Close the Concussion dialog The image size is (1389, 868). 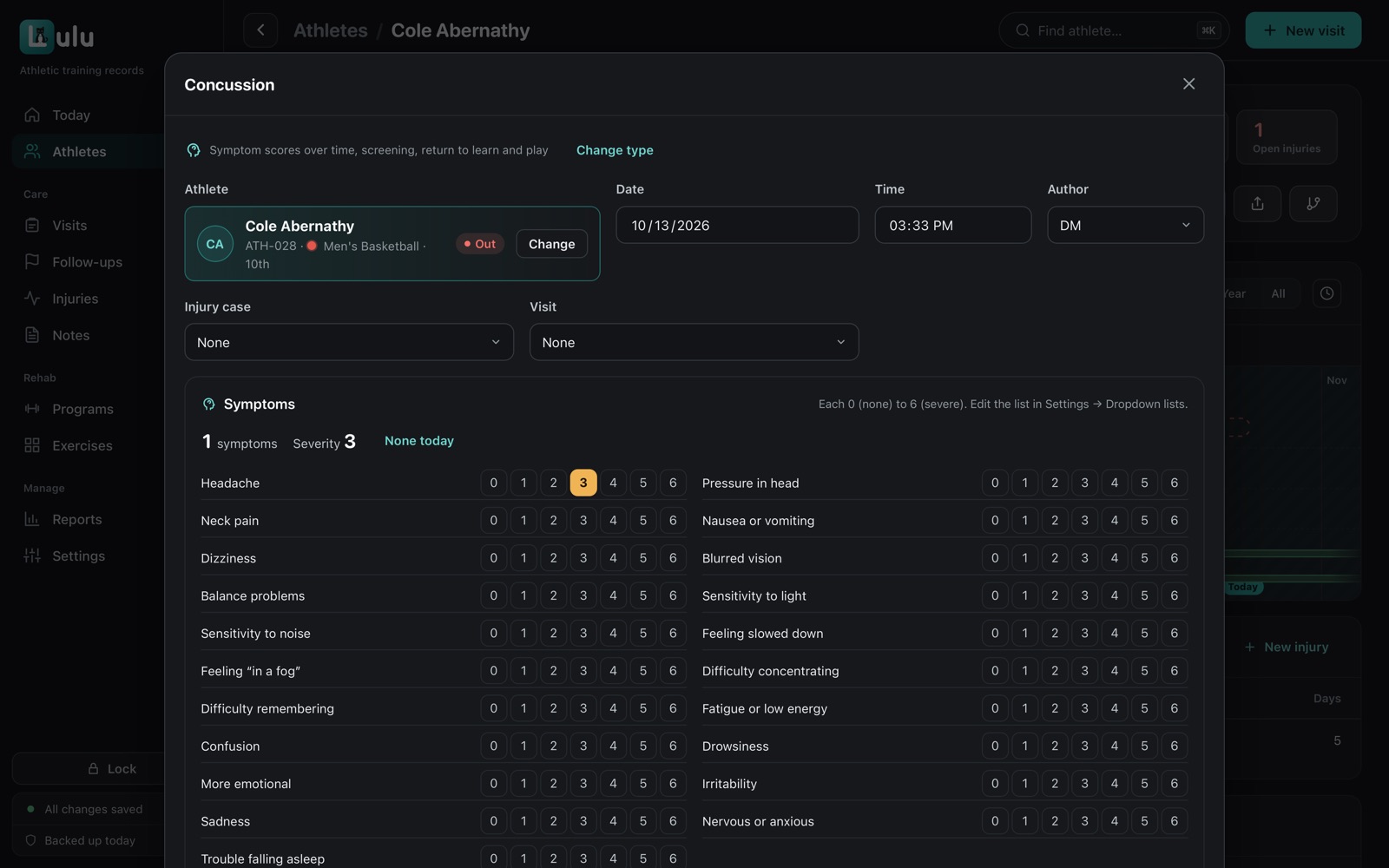pyautogui.click(x=1188, y=84)
